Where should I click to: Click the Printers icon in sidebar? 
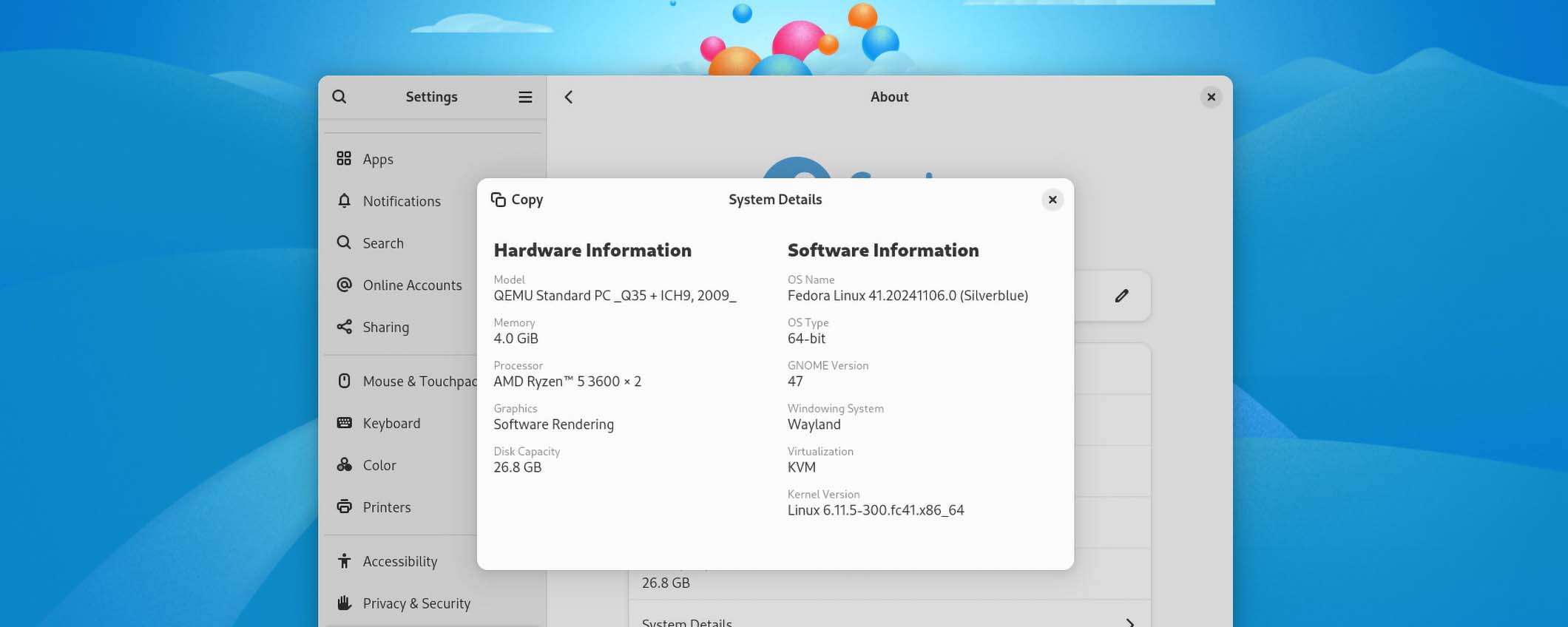click(x=344, y=507)
